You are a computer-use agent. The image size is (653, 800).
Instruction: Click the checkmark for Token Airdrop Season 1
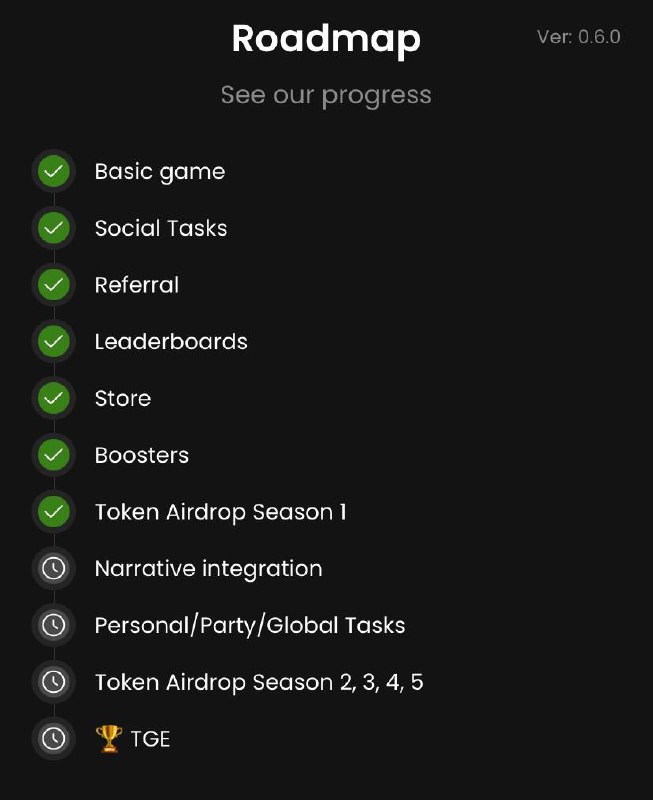click(x=54, y=511)
